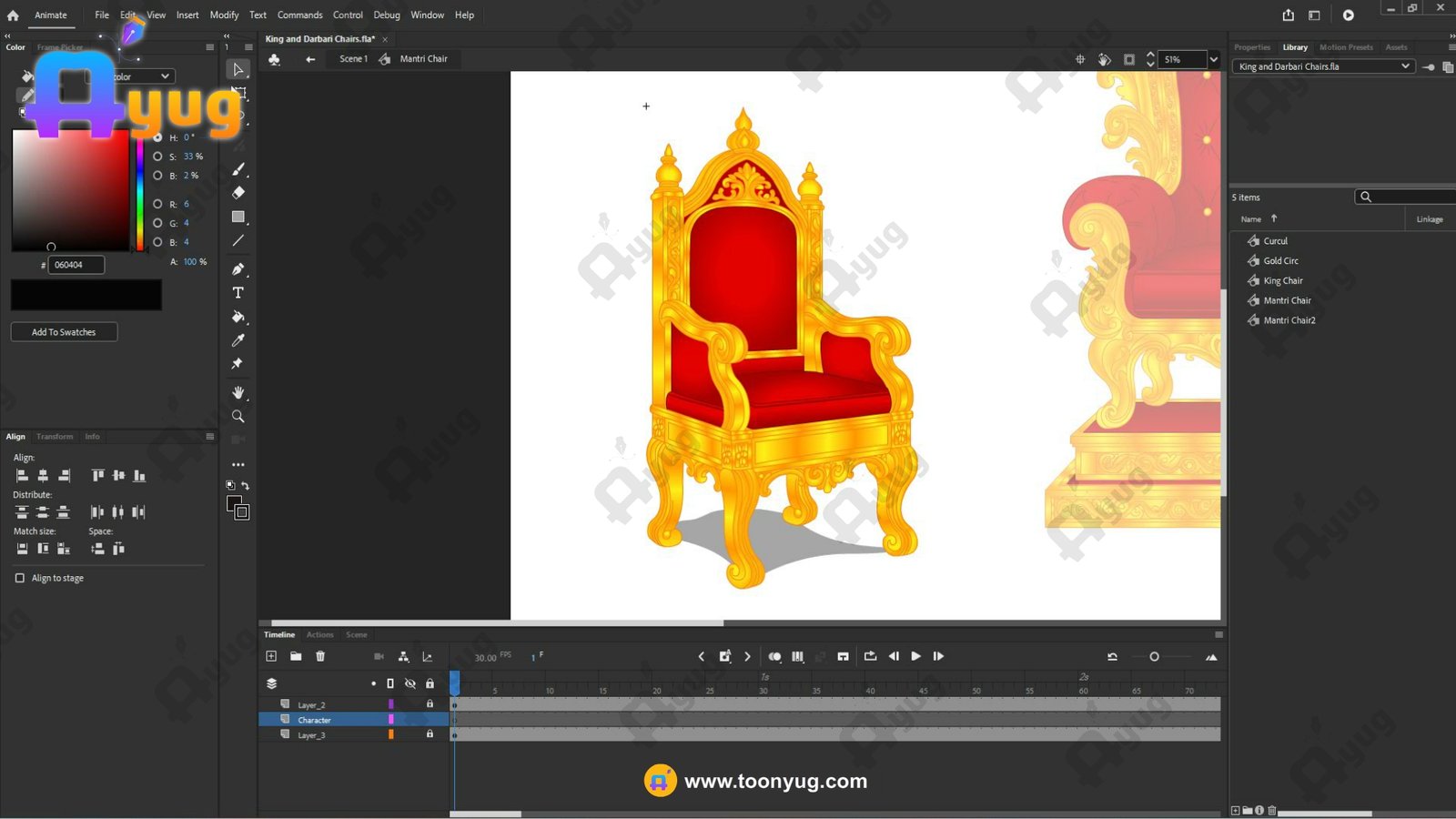The height and width of the screenshot is (819, 1456).
Task: Open the more tools ellipsis
Action: pos(238,465)
